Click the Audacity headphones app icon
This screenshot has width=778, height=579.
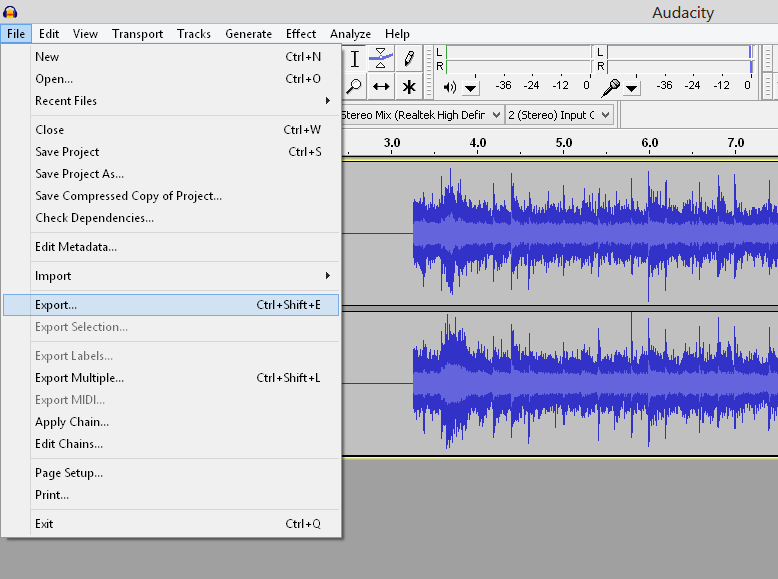point(10,12)
